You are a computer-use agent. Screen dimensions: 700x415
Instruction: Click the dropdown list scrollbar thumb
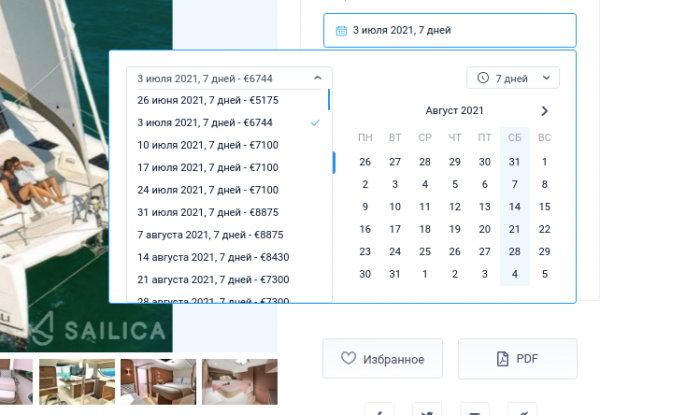[329, 100]
